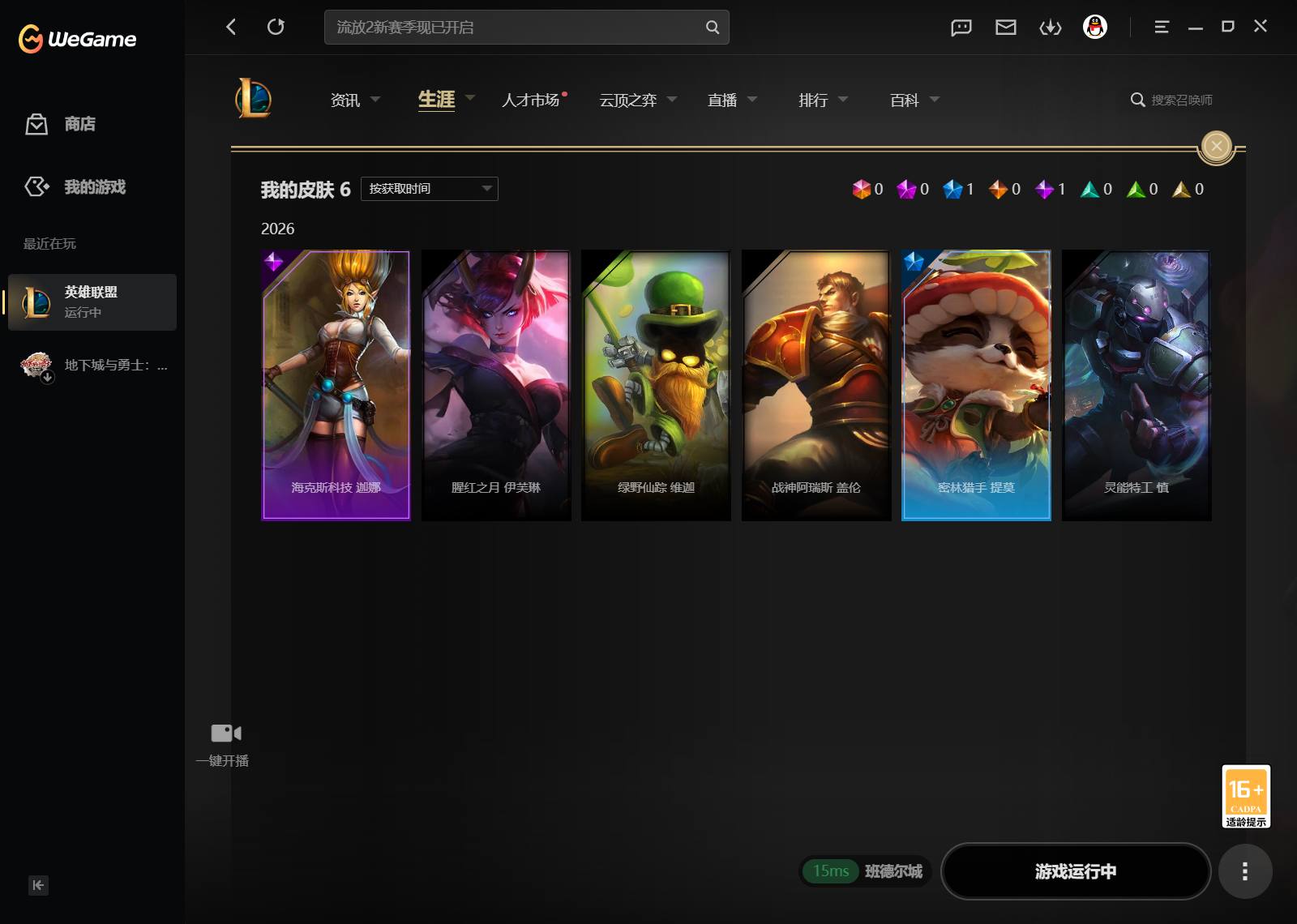Switch to the 生涯 tab
1297x924 pixels.
(x=436, y=99)
